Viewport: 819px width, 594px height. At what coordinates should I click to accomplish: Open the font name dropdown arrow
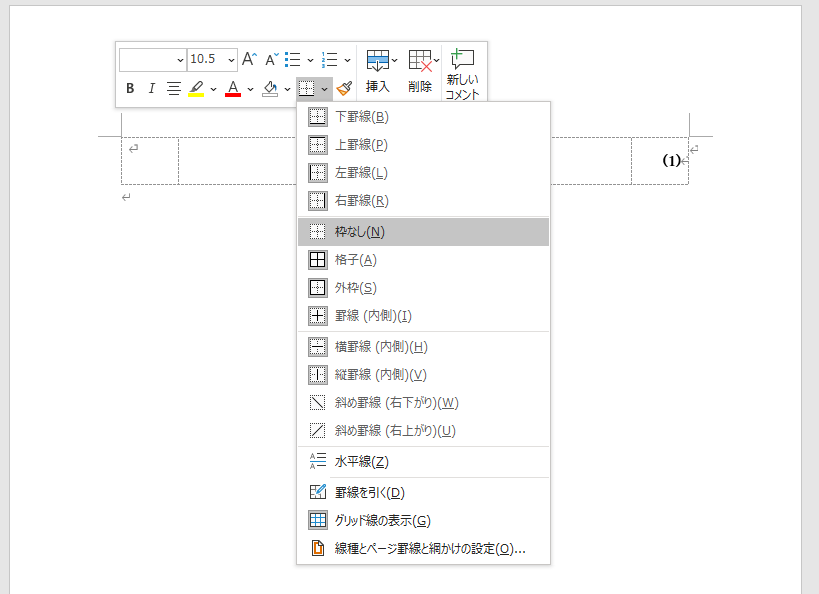[x=180, y=60]
